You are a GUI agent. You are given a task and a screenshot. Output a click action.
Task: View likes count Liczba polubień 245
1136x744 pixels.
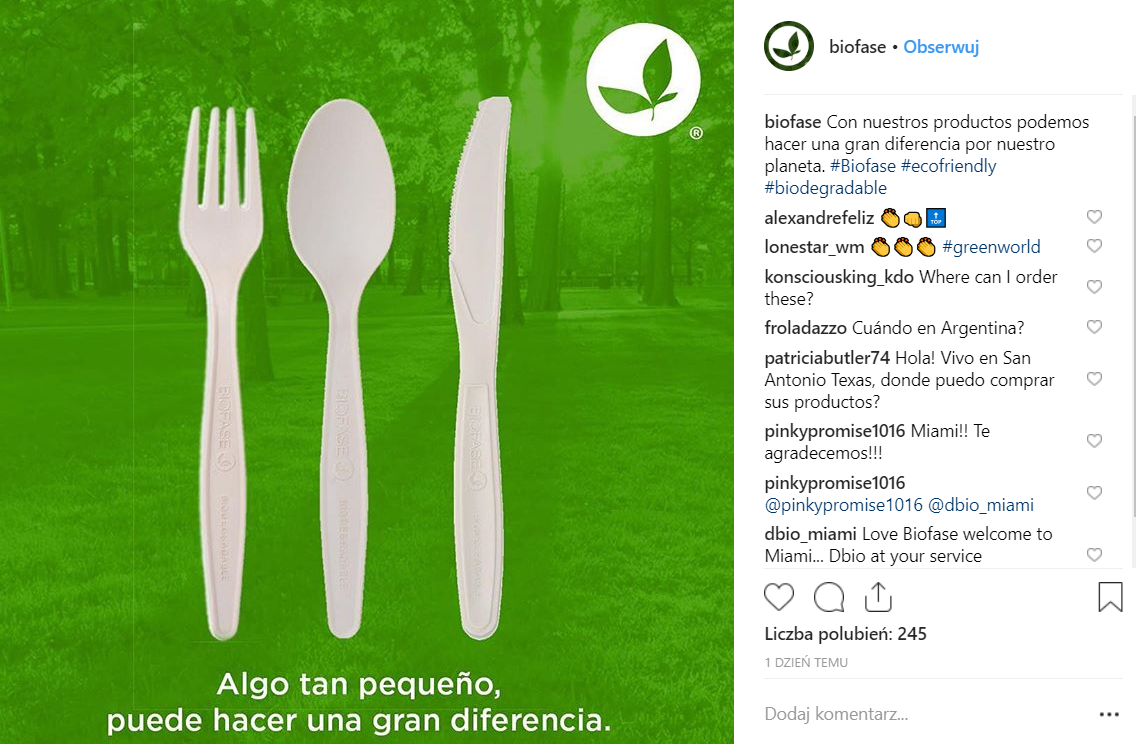point(845,634)
